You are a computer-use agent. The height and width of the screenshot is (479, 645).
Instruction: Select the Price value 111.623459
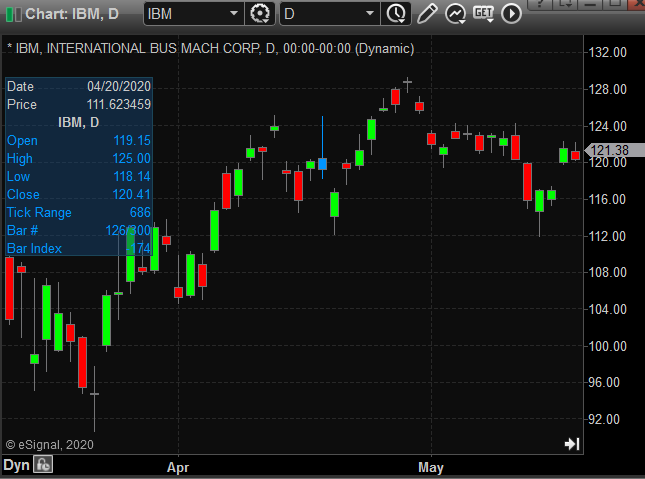click(119, 105)
